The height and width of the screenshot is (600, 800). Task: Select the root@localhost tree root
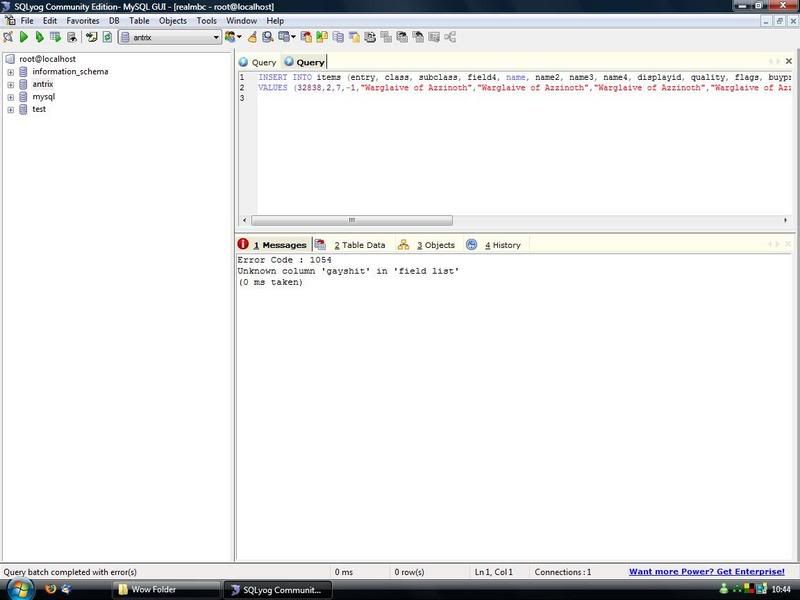click(47, 59)
